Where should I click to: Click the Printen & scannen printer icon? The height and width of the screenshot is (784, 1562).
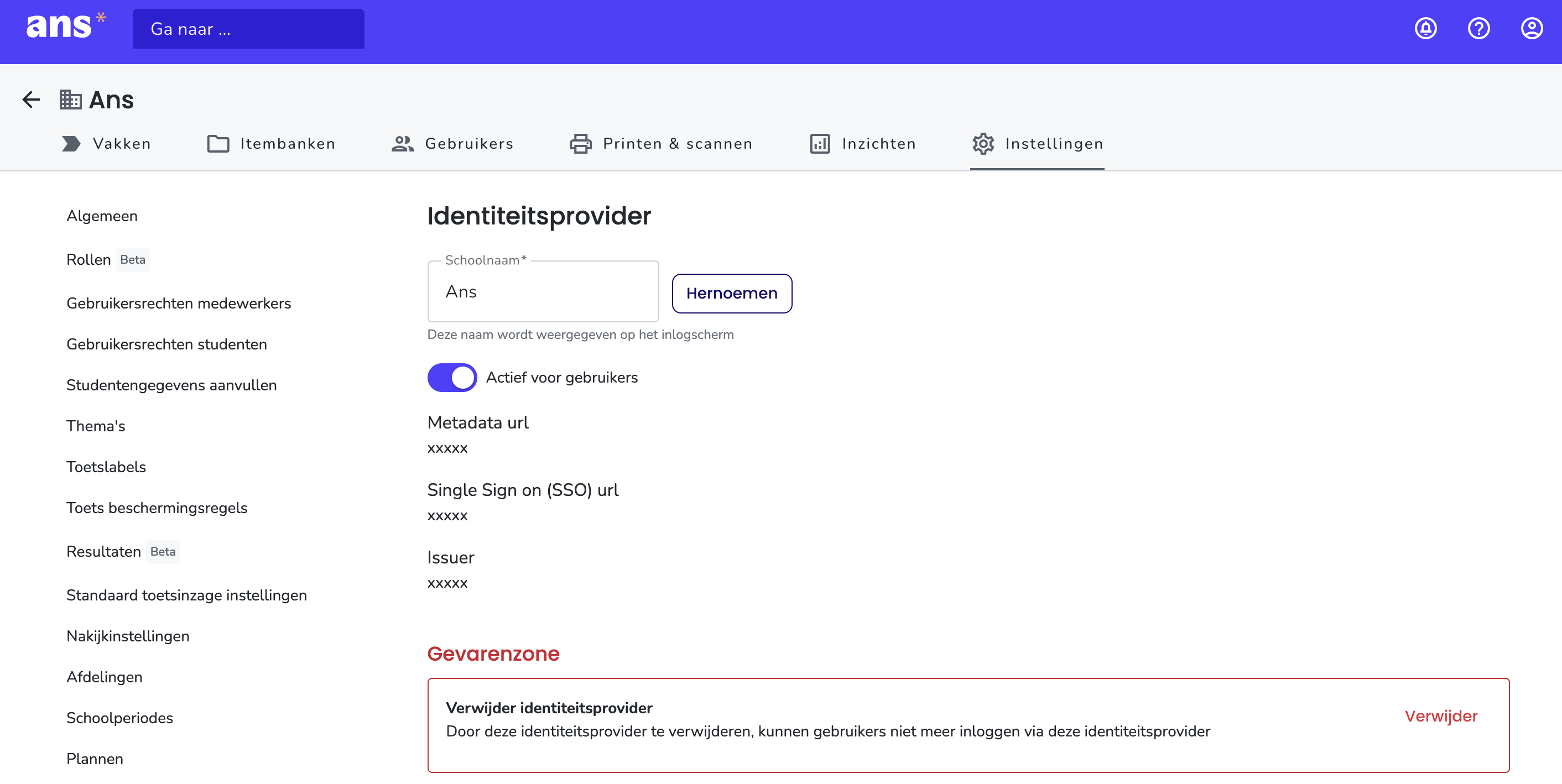(x=581, y=144)
